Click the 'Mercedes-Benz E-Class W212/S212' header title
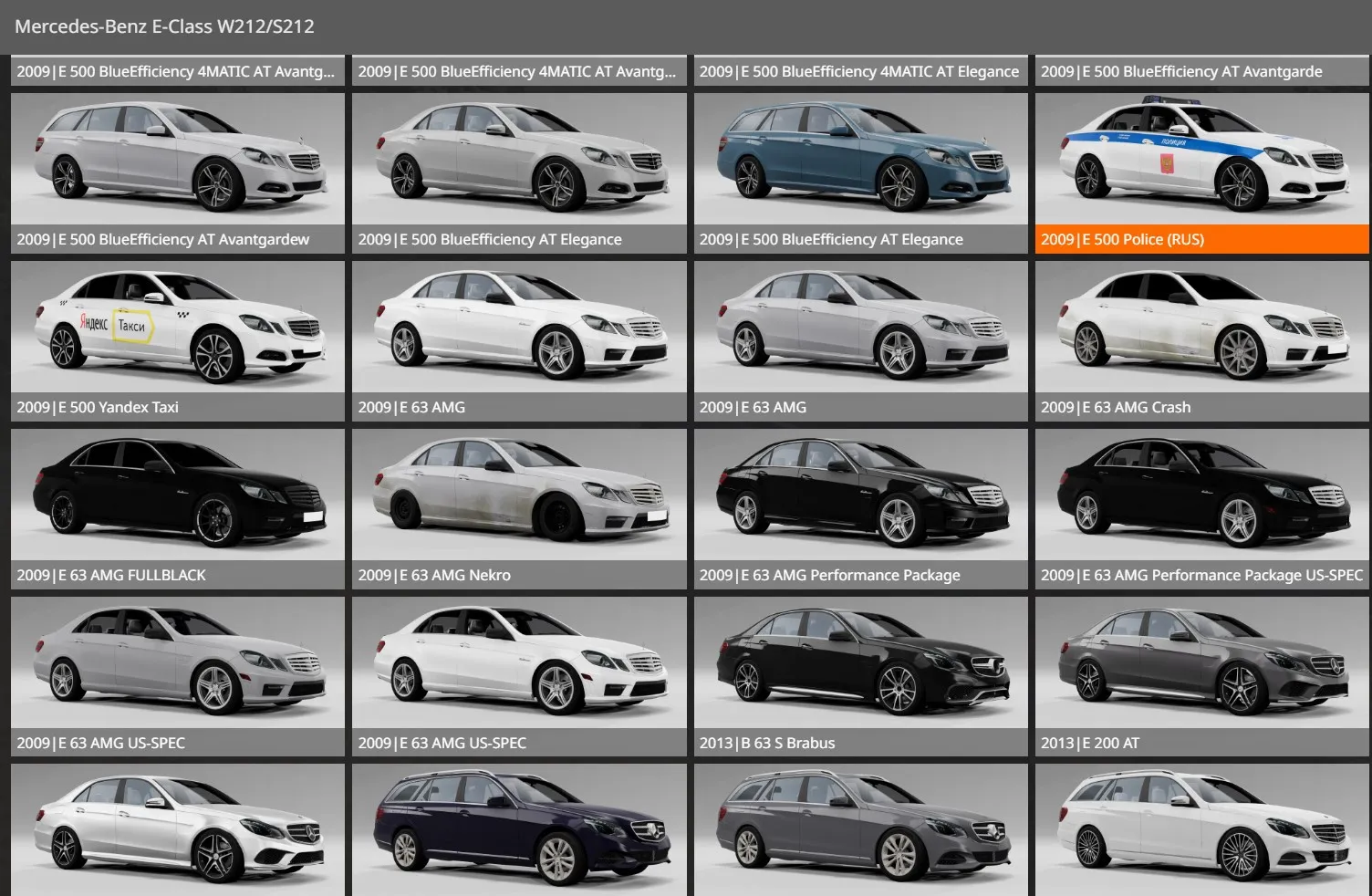Screen dimensions: 1372x896 pyautogui.click(x=164, y=26)
